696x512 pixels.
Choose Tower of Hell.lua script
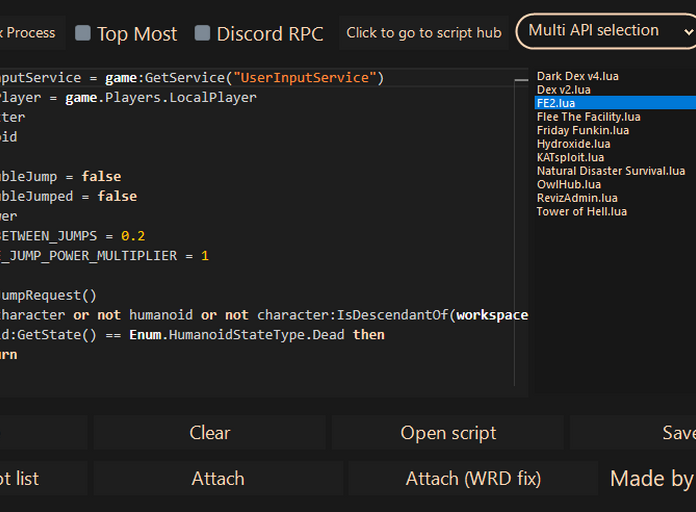581,211
